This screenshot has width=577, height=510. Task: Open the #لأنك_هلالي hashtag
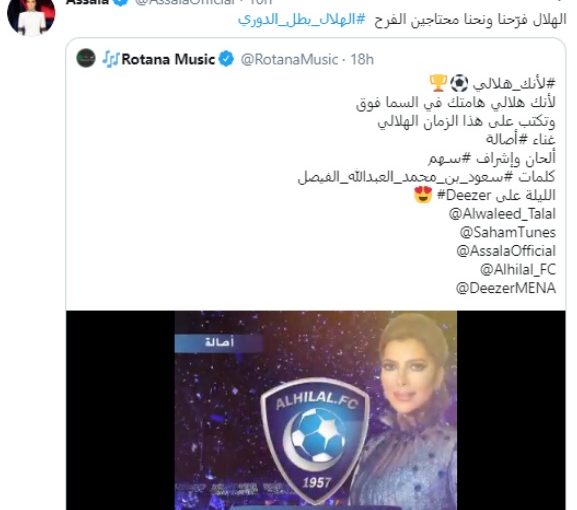[514, 84]
